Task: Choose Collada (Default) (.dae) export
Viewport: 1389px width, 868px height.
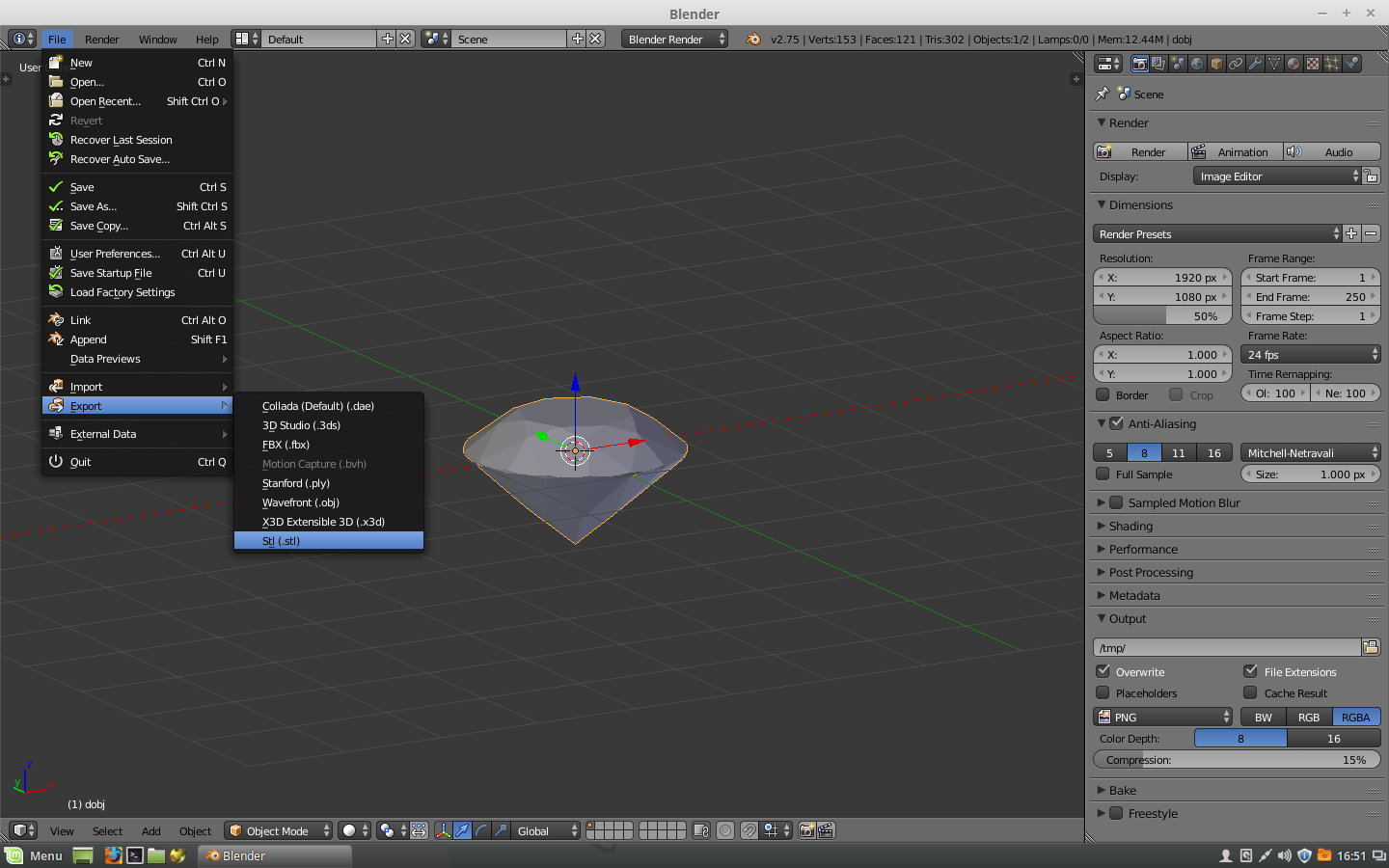Action: pyautogui.click(x=329, y=406)
